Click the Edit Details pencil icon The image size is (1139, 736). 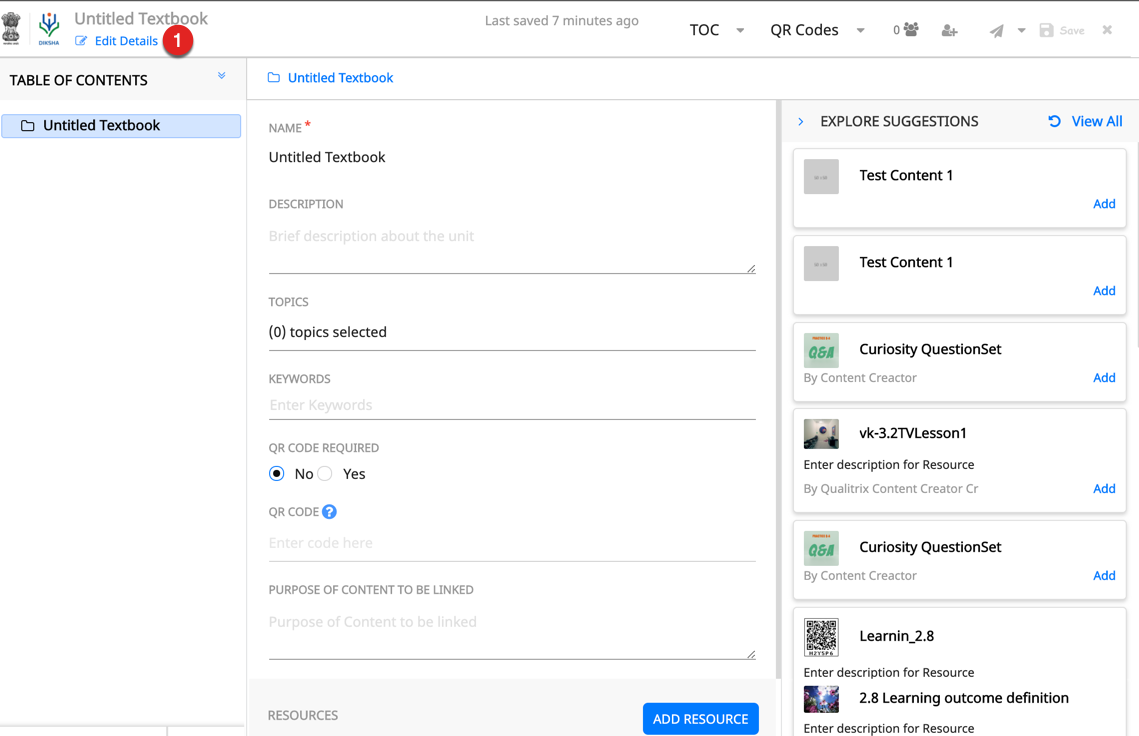pos(81,41)
